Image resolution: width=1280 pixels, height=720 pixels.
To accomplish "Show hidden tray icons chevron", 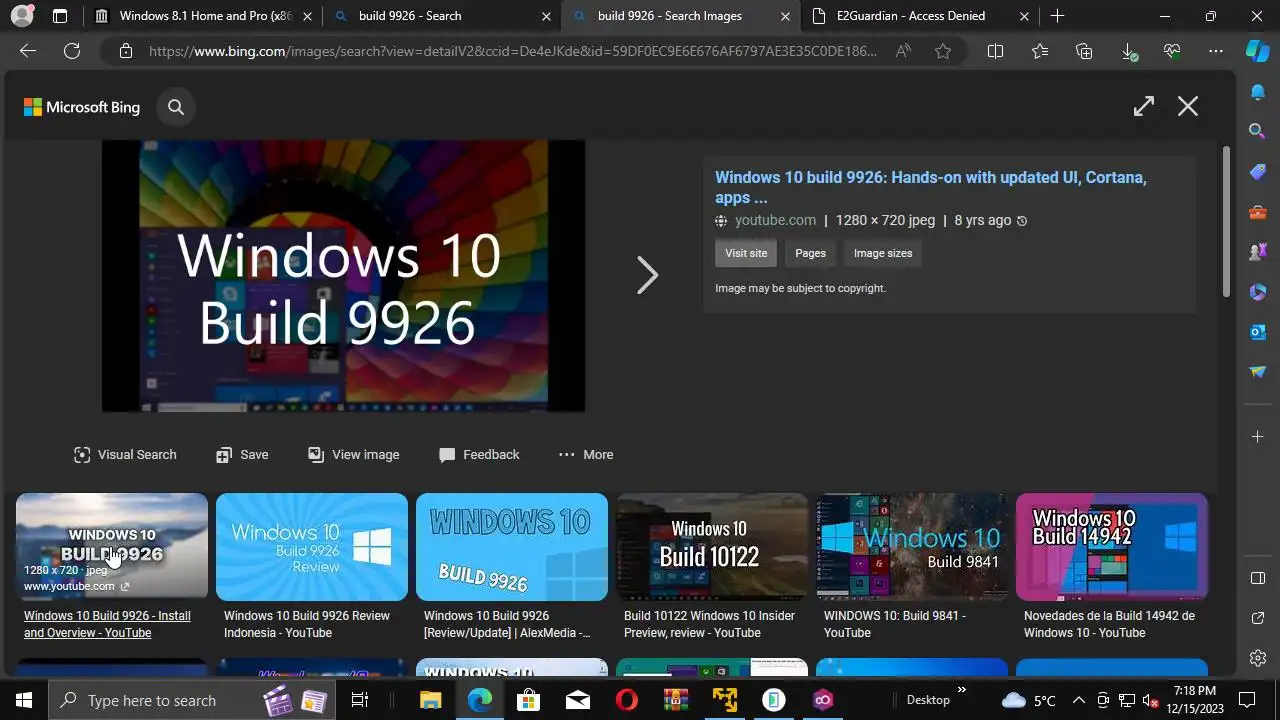I will [x=1079, y=700].
